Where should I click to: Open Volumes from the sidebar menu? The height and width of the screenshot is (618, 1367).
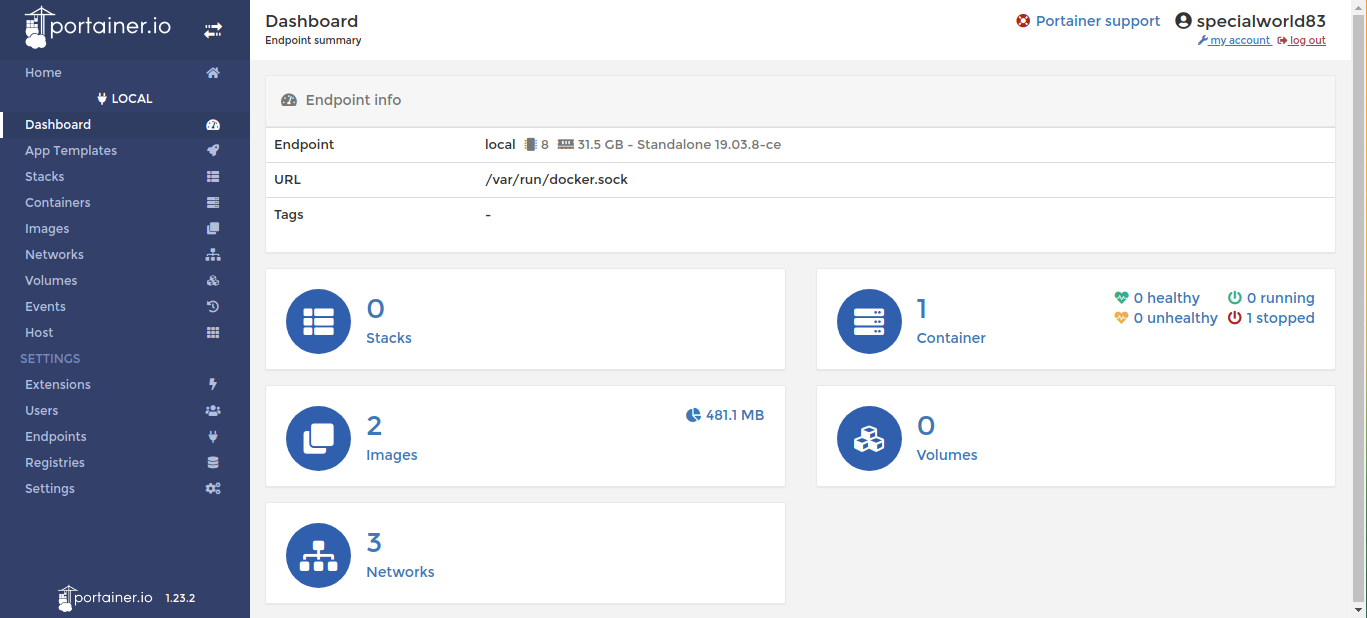click(x=51, y=281)
